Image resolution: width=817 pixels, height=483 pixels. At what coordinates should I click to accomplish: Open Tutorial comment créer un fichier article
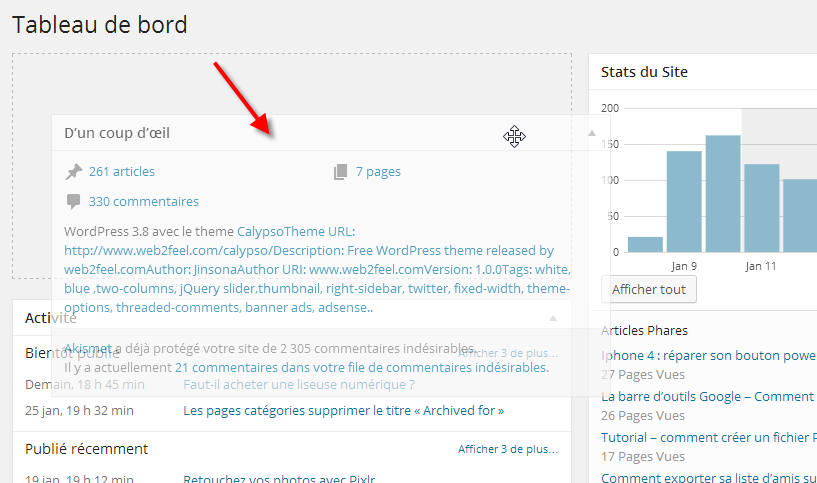(x=708, y=437)
